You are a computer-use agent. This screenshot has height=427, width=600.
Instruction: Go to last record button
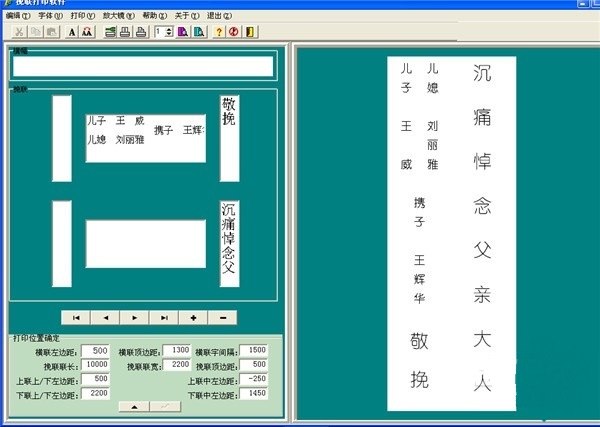(164, 318)
